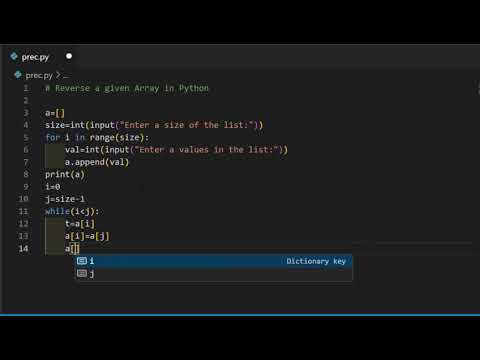
Task: Choose suggestion 'i' from autocomplete list
Action: (x=214, y=261)
